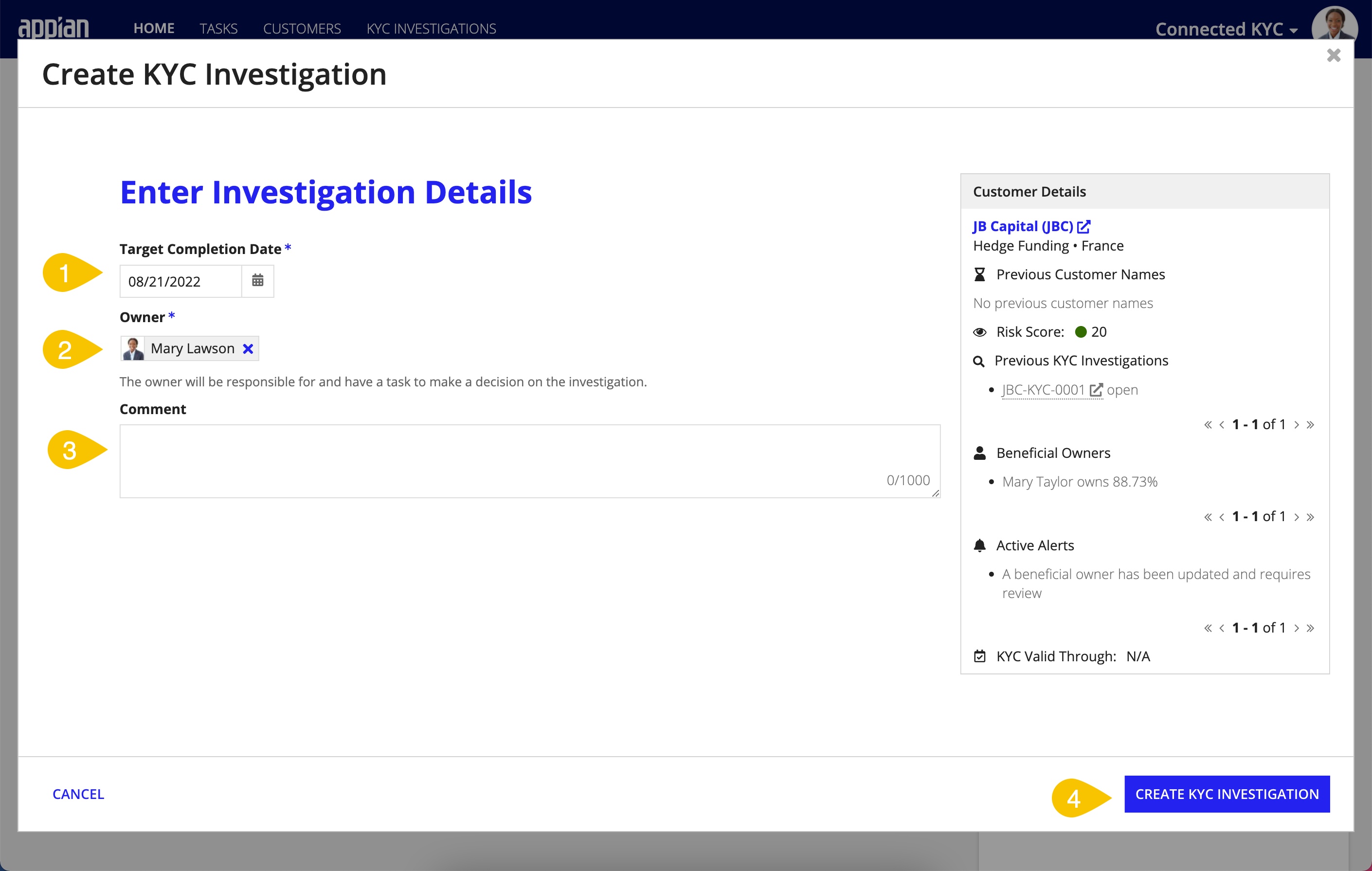The image size is (1372, 871).
Task: Click the 'Mary Taylor owns 88.73%' entry
Action: (1080, 482)
